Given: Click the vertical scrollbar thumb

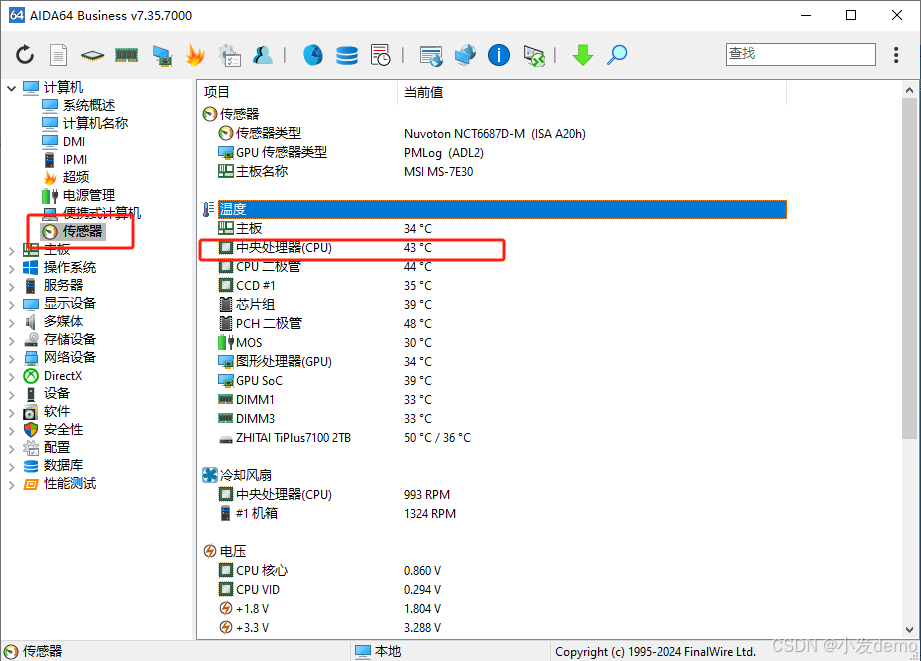Looking at the screenshot, I should [909, 269].
